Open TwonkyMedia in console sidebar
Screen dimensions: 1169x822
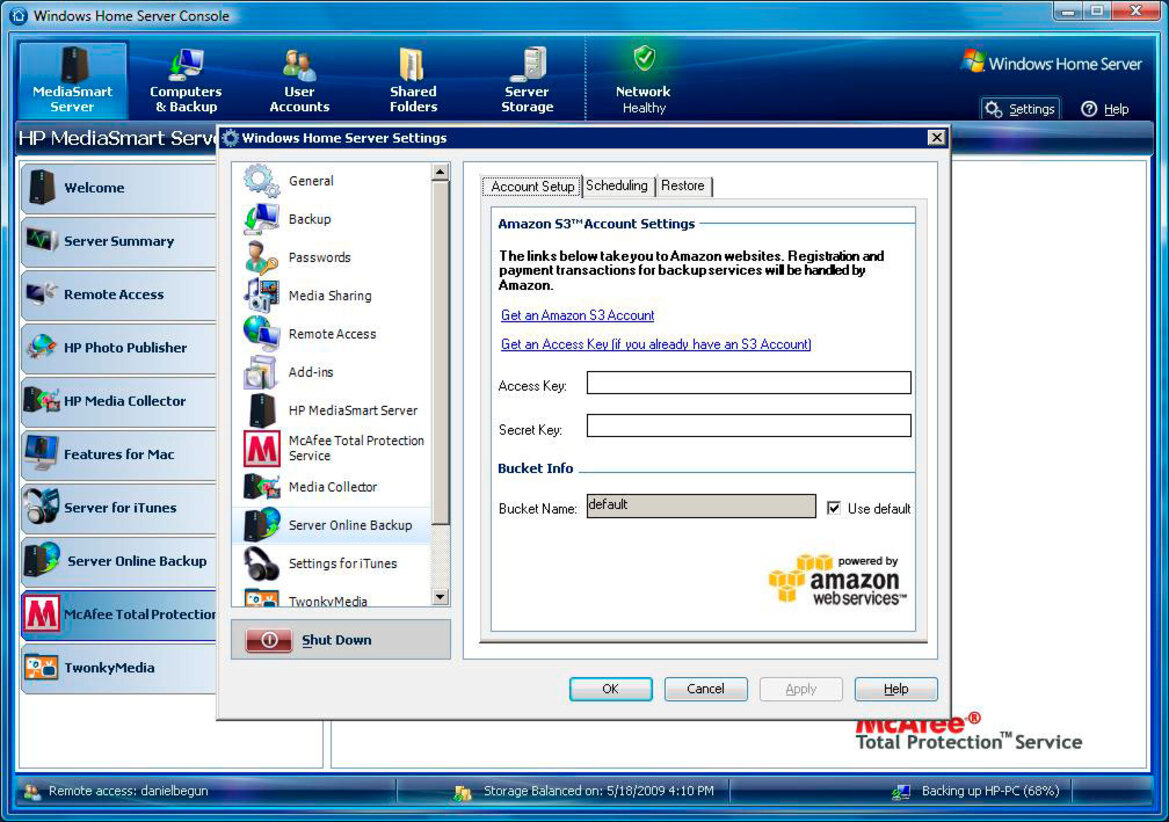[119, 667]
